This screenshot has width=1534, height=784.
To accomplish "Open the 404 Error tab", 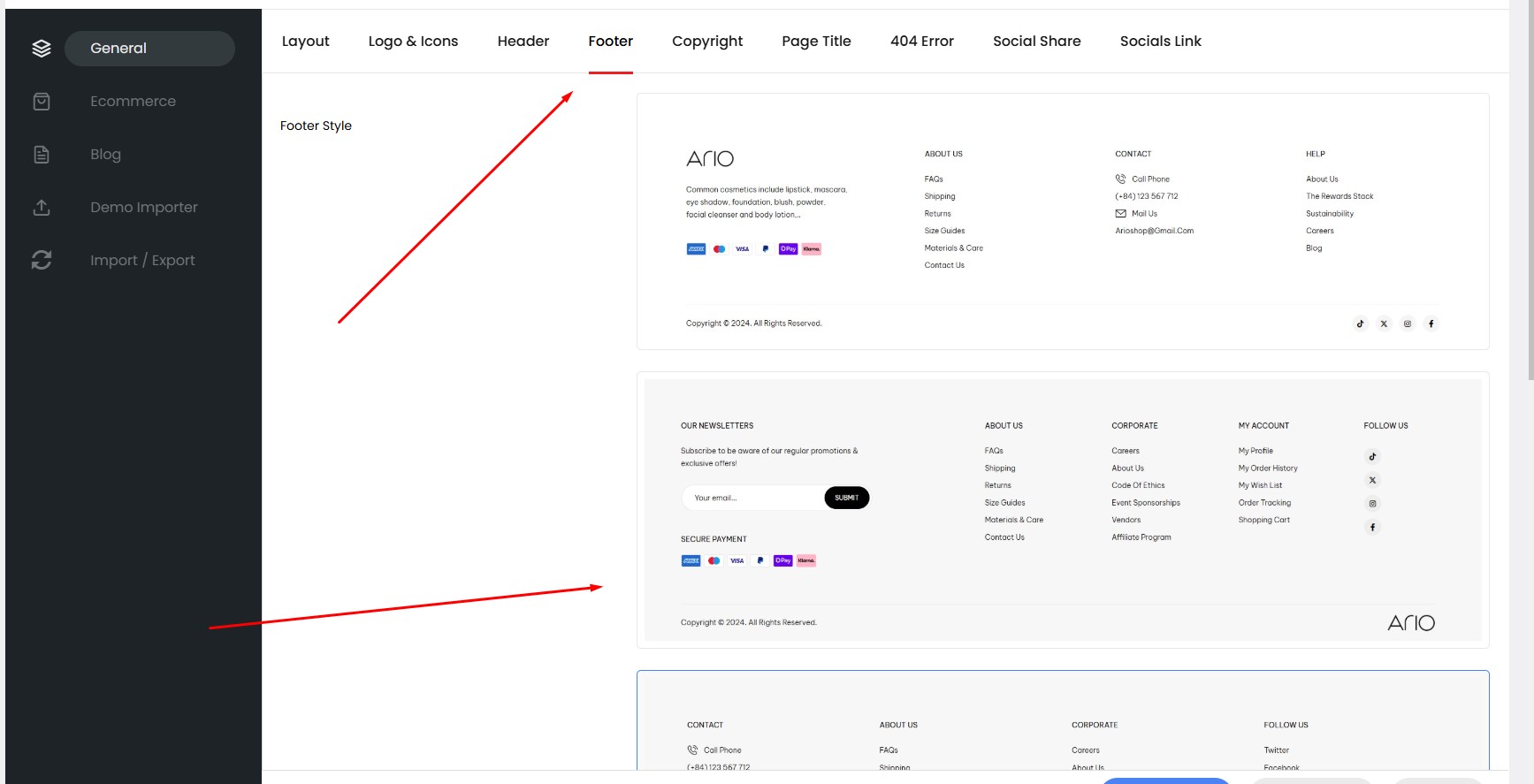I will coord(921,42).
